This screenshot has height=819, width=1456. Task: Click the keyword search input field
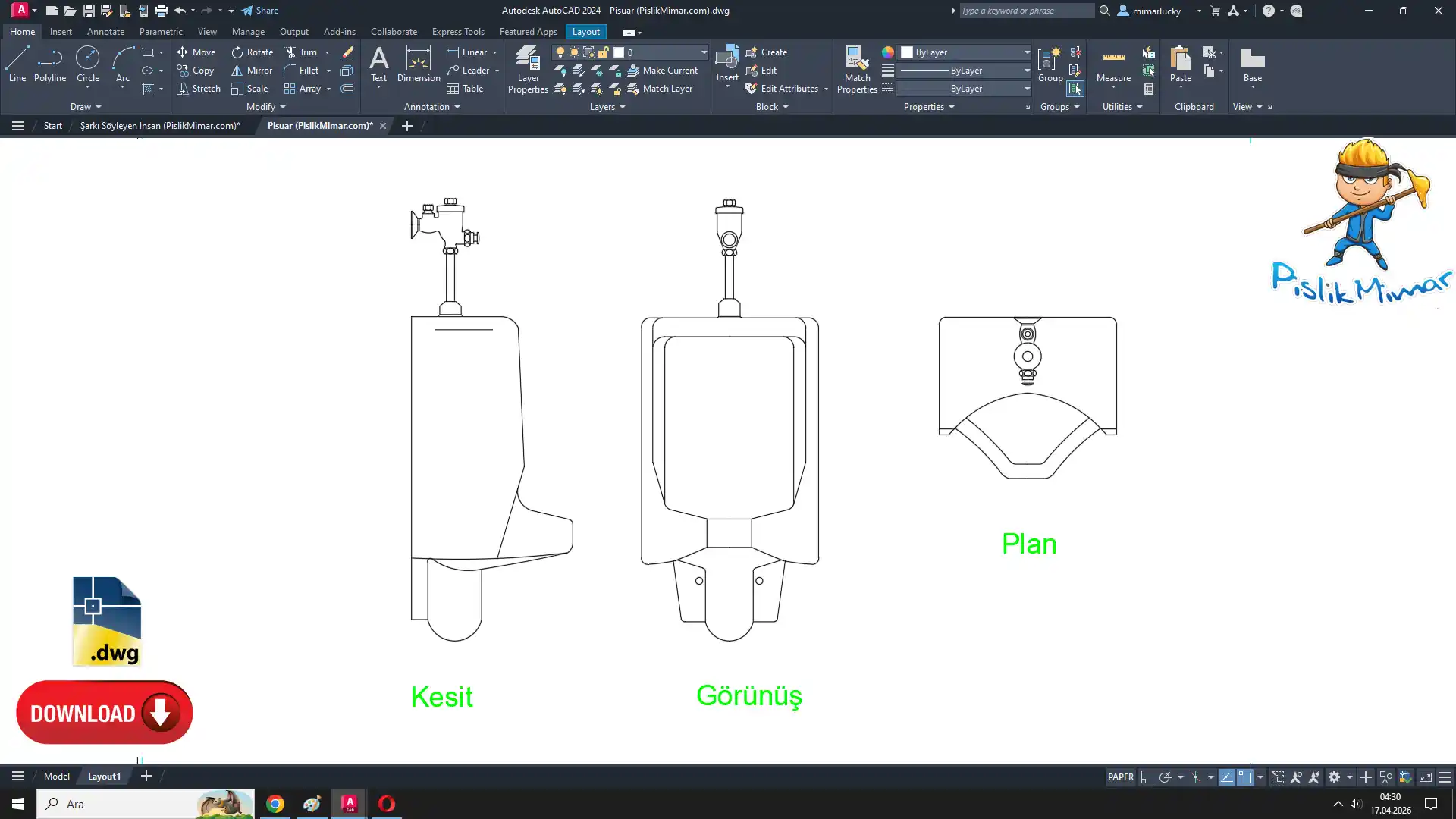coord(1025,11)
